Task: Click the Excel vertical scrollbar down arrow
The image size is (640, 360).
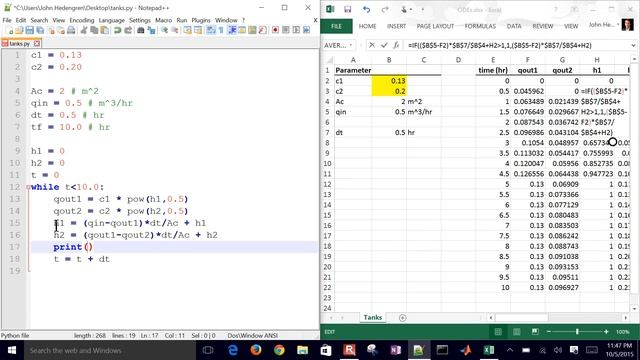Action: point(634,309)
